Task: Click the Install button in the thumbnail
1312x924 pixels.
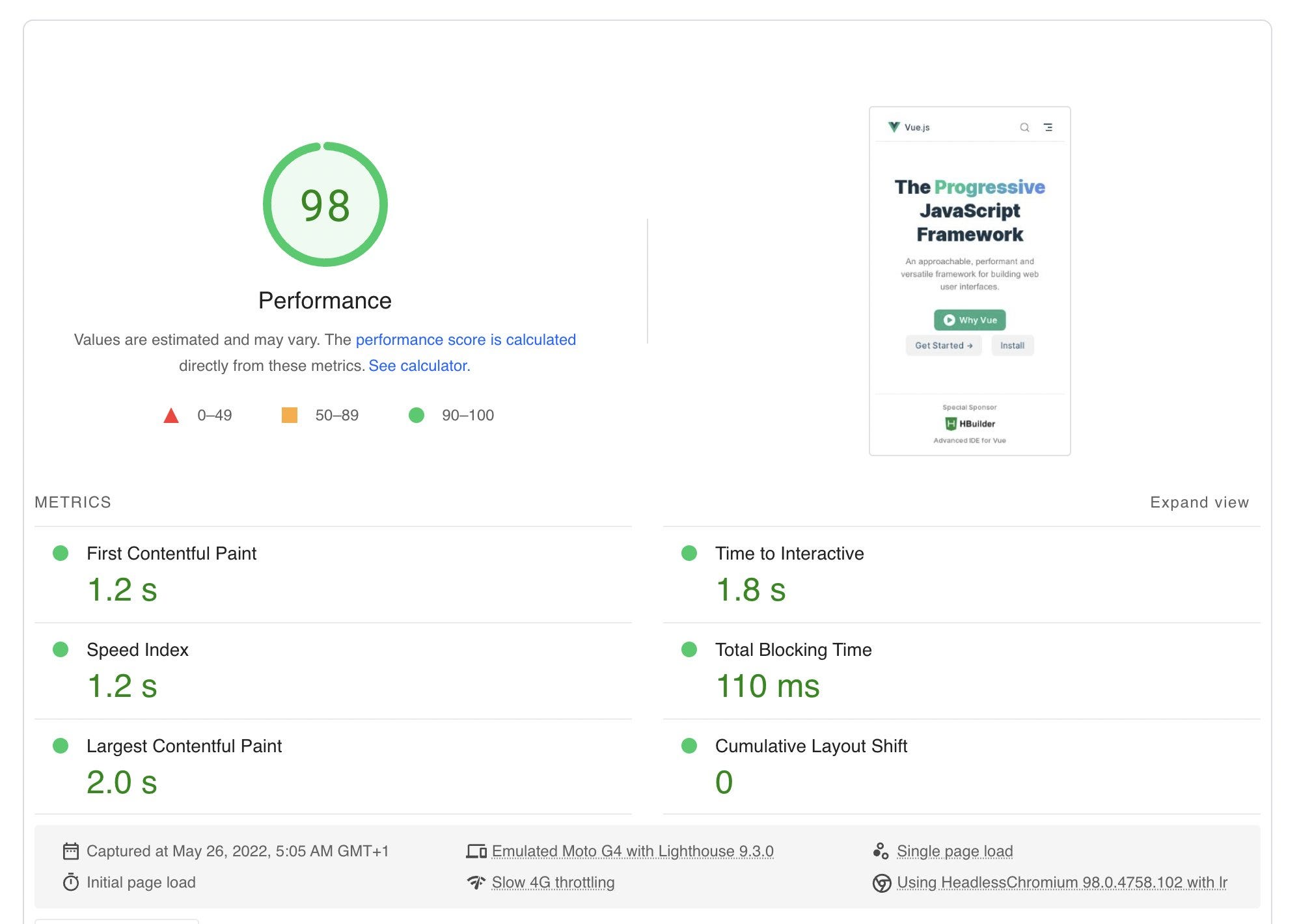Action: (x=1013, y=346)
